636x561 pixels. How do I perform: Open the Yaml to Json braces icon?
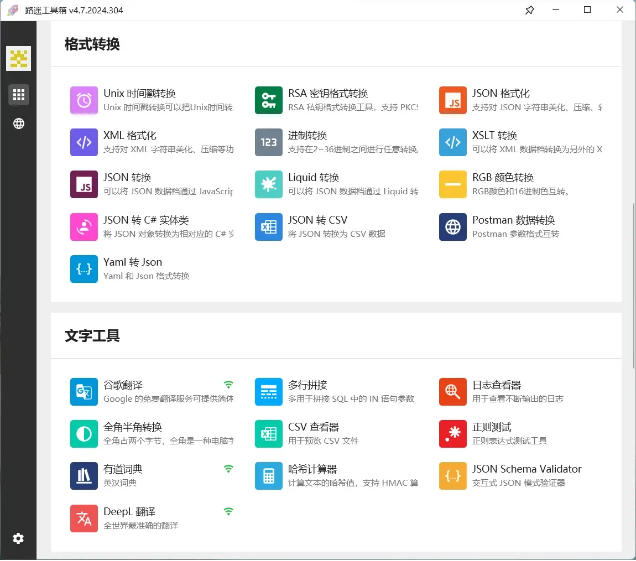(x=84, y=269)
